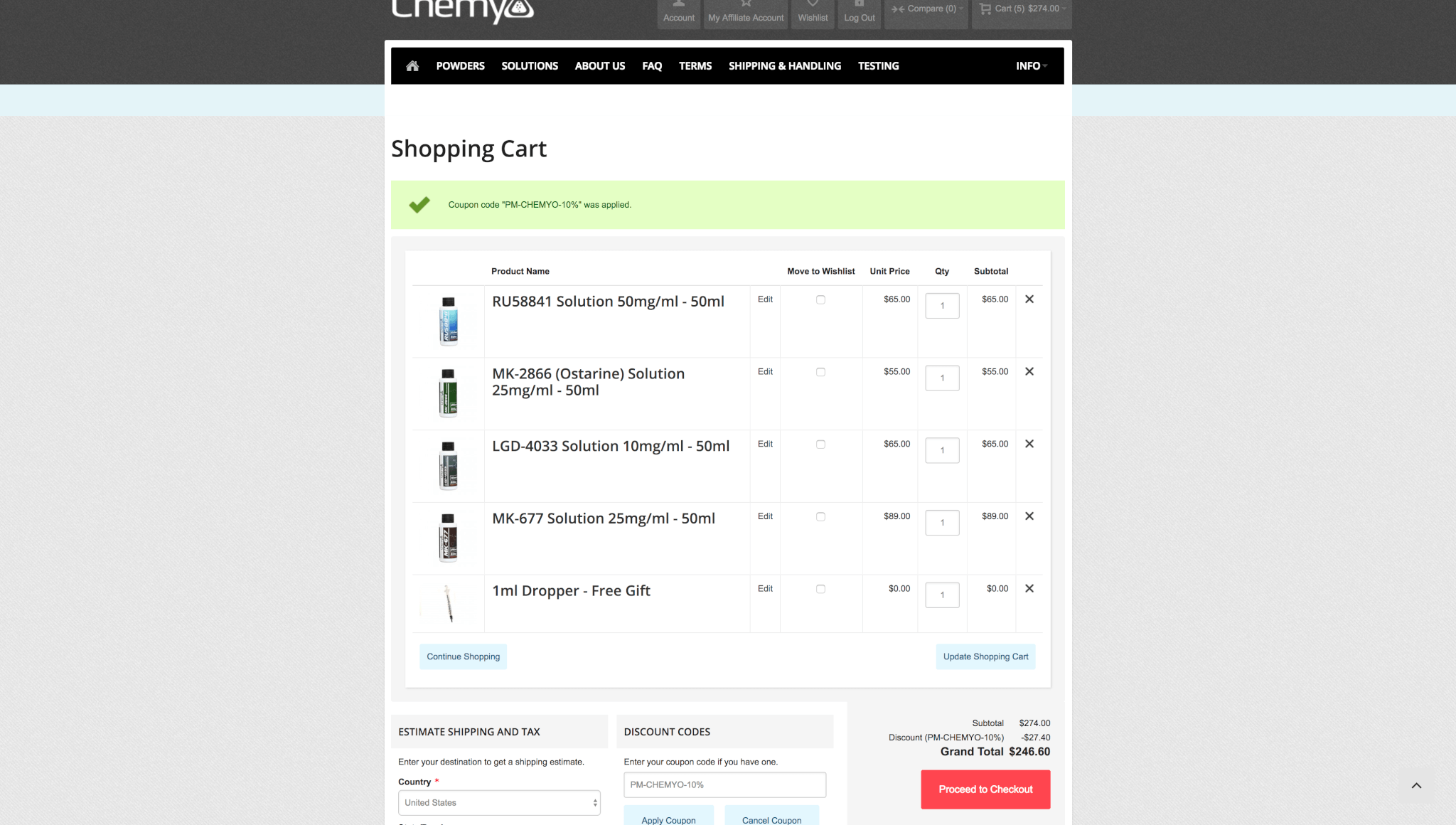Screen dimensions: 1456x825
Task: Check Move to Wishlist for MK-677
Action: pos(820,517)
